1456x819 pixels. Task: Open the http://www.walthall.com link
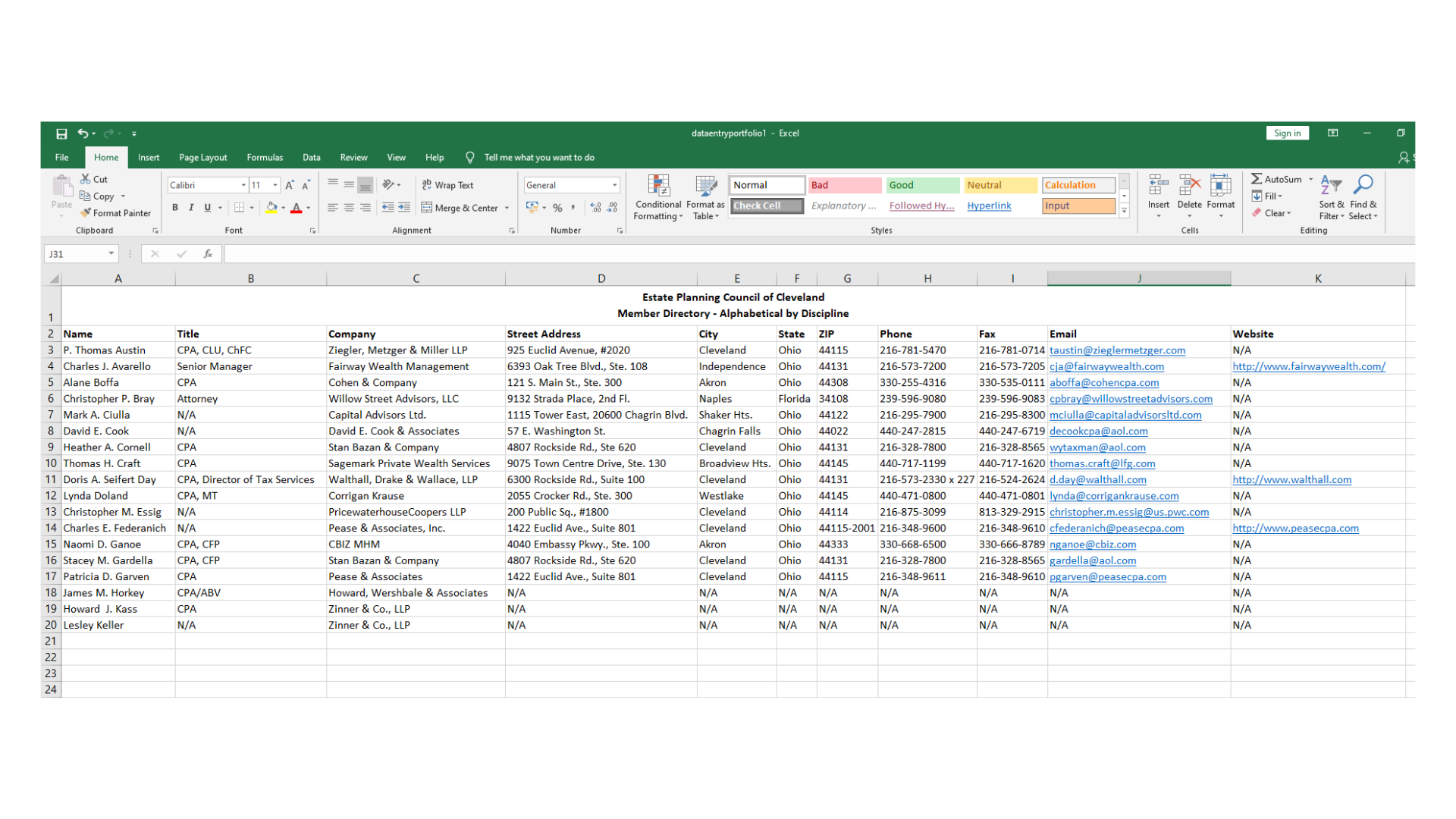coord(1291,479)
